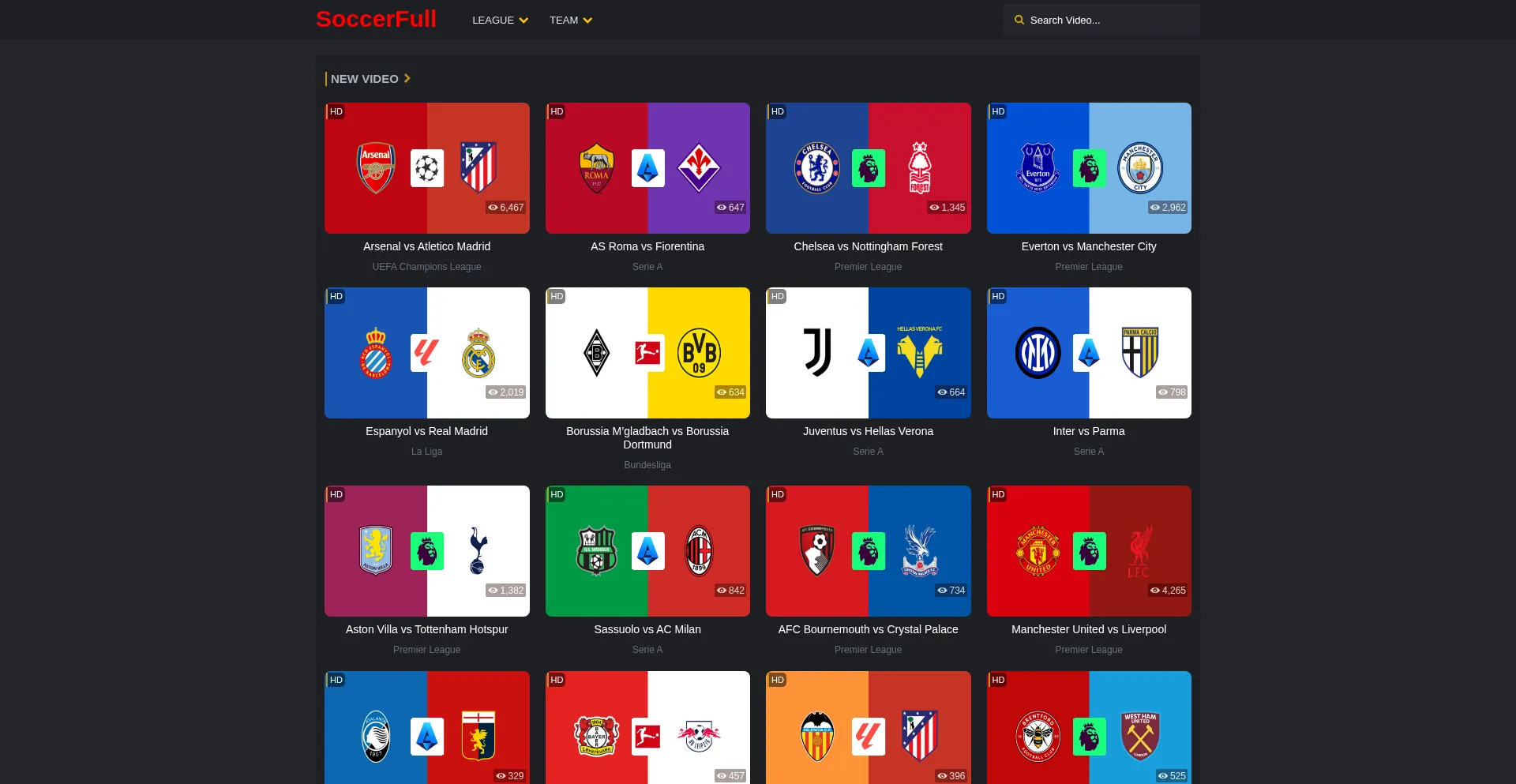Screen dimensions: 1516x784
Task: Open Premier League category under Manchester United
Action: point(1089,650)
